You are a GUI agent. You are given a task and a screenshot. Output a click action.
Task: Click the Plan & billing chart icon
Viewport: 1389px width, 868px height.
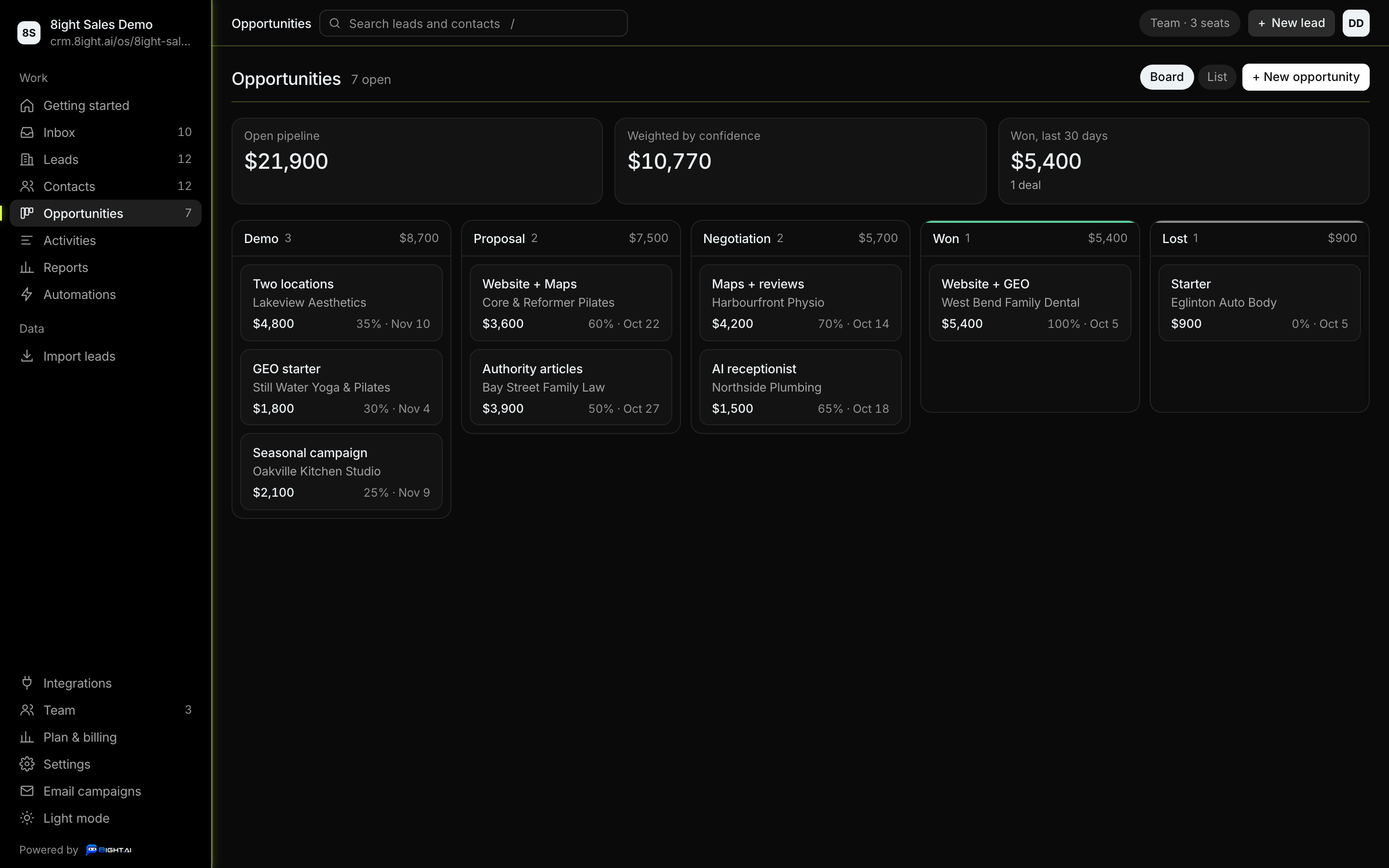click(27, 737)
